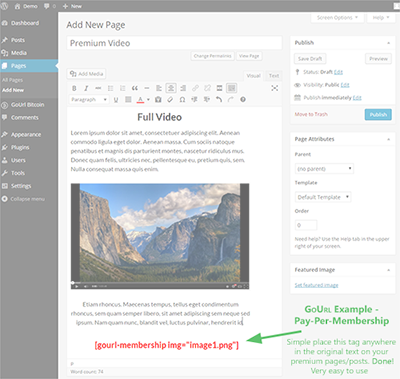Image resolution: width=400 pixels, height=379 pixels.
Task: Click the blue Publish button
Action: pyautogui.click(x=378, y=115)
